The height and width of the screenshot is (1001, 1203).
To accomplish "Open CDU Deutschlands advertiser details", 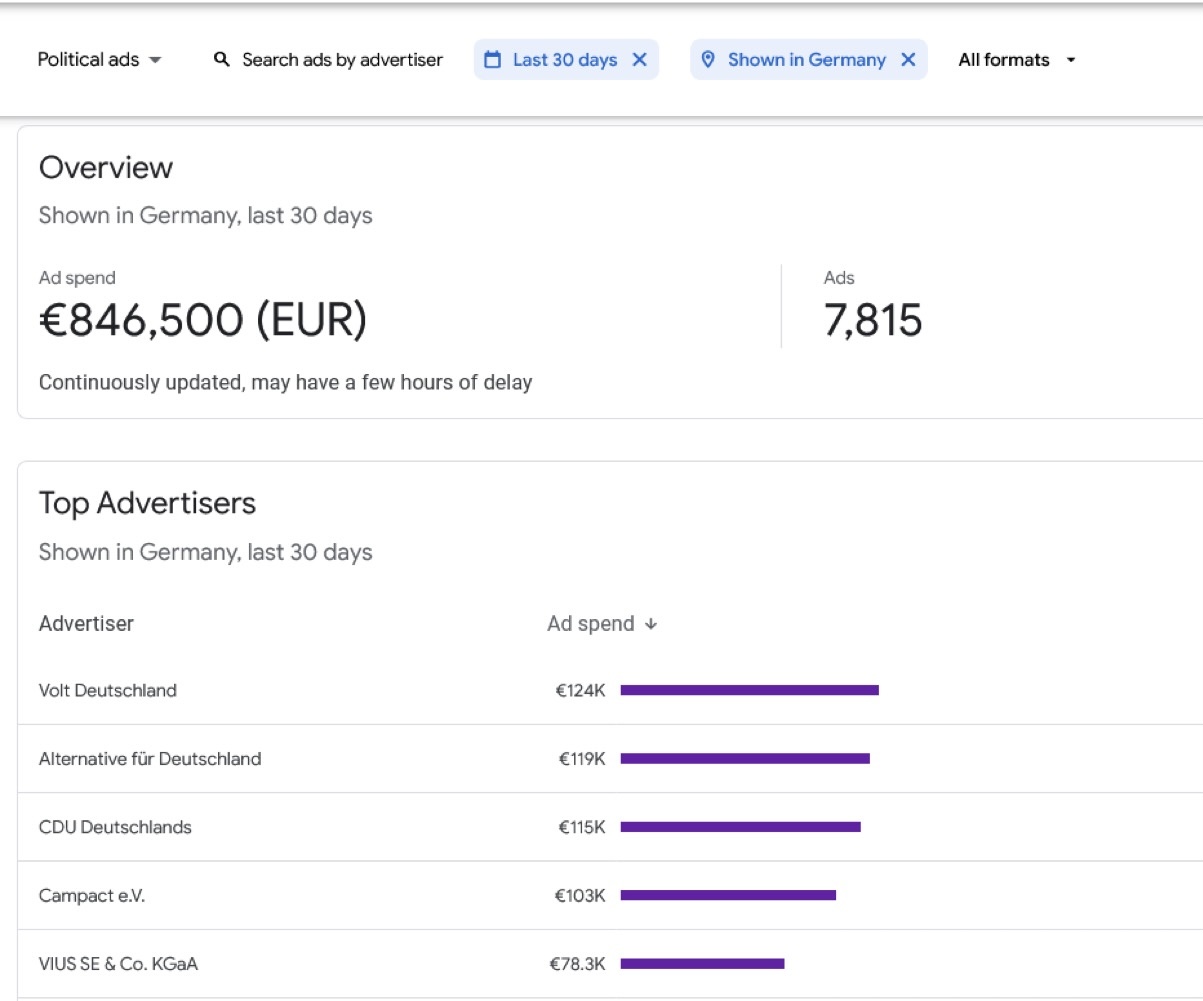I will click(x=115, y=827).
